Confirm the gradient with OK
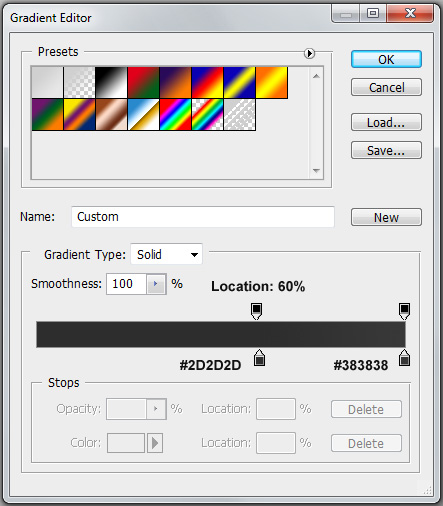The image size is (443, 506). point(386,59)
